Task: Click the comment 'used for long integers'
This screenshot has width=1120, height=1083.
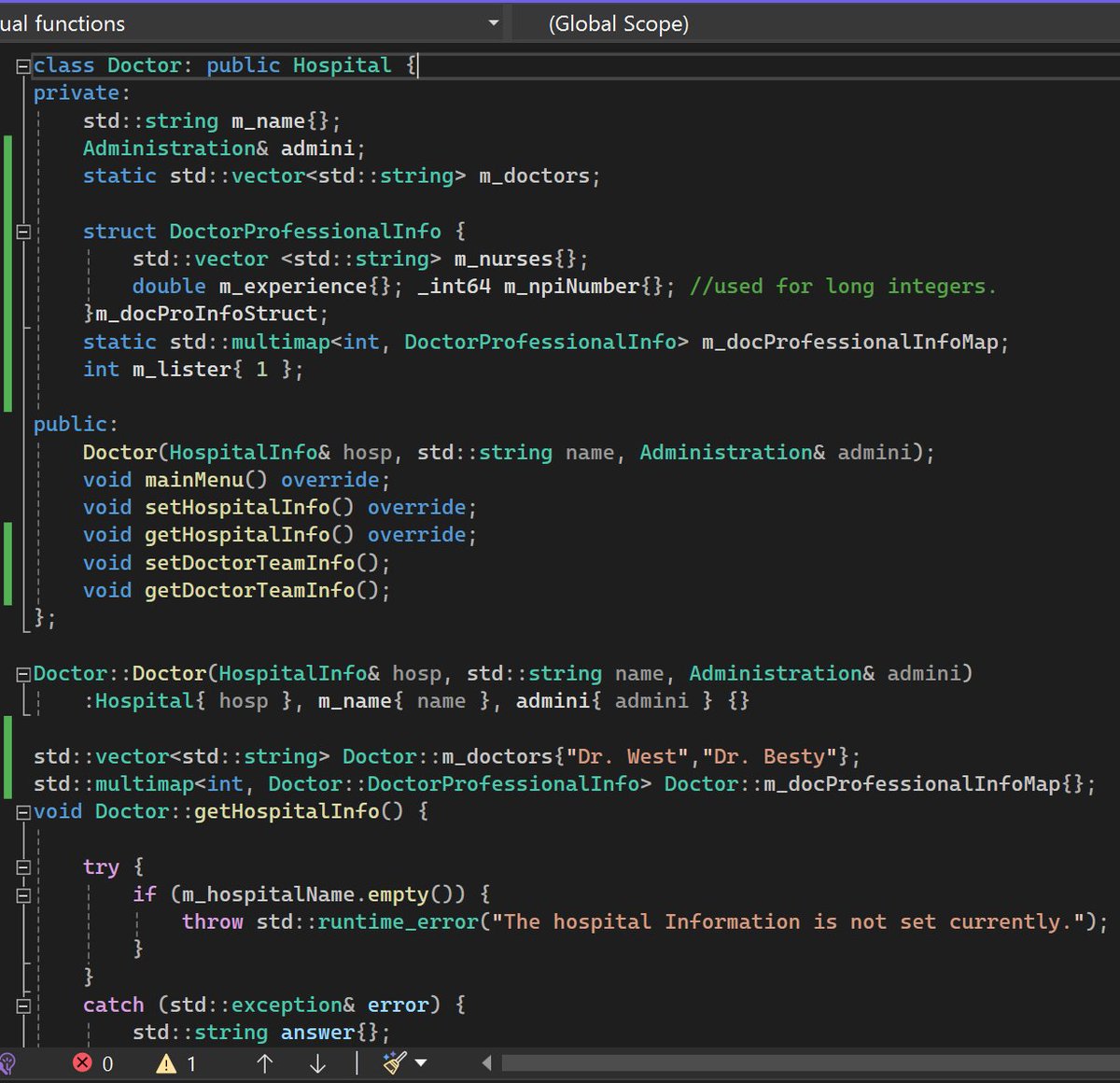Action: click(843, 287)
